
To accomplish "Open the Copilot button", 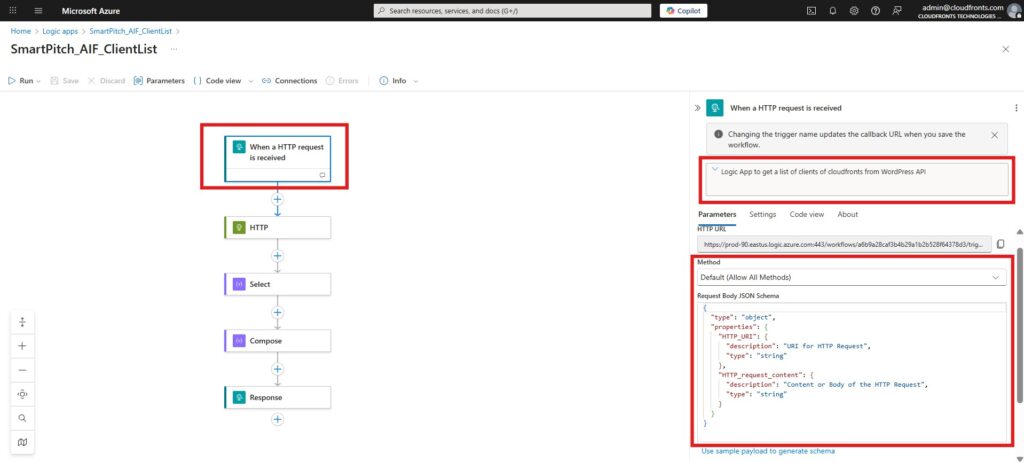I will click(x=684, y=11).
